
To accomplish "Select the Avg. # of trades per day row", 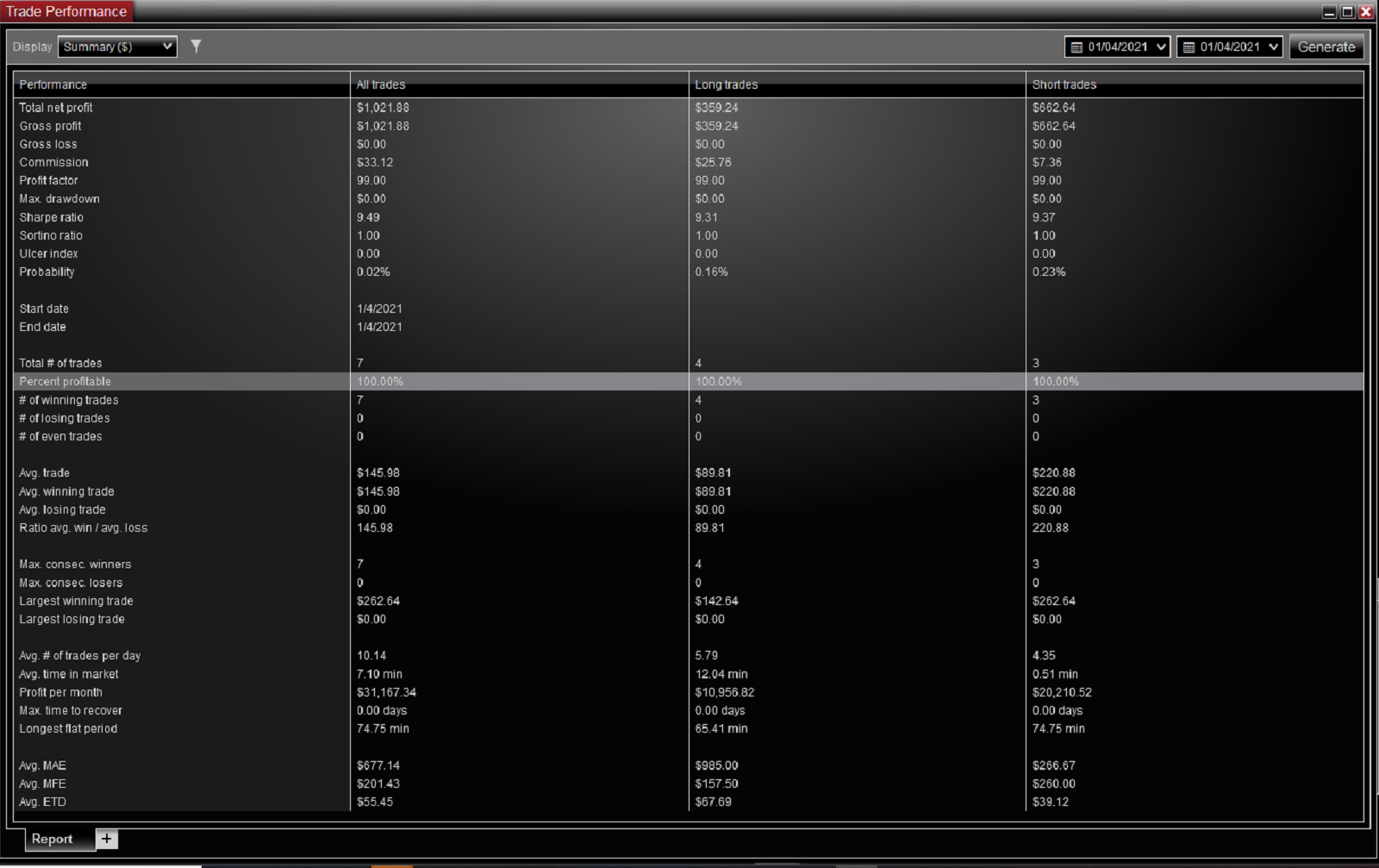I will tap(689, 655).
